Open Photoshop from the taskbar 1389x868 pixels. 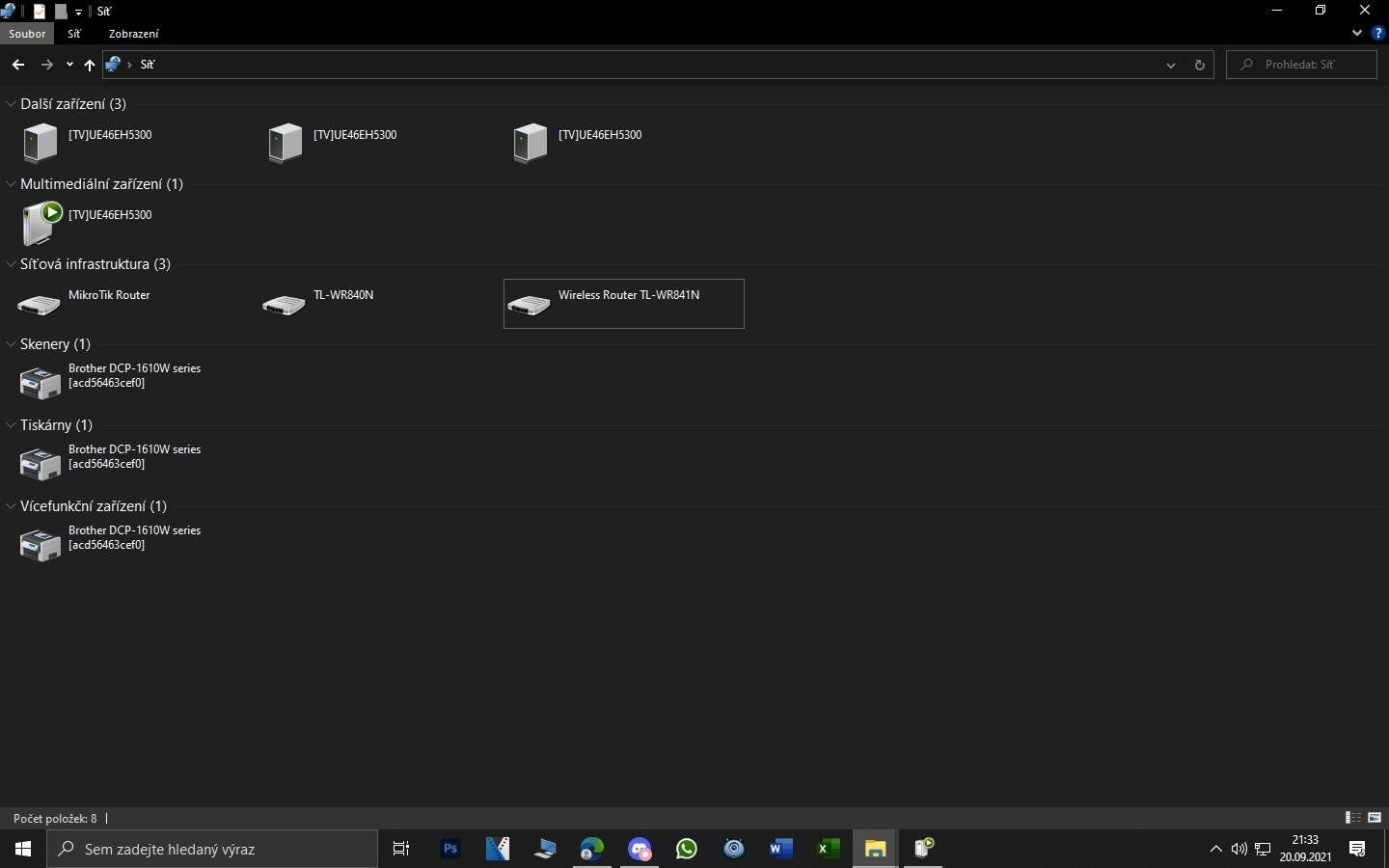450,849
